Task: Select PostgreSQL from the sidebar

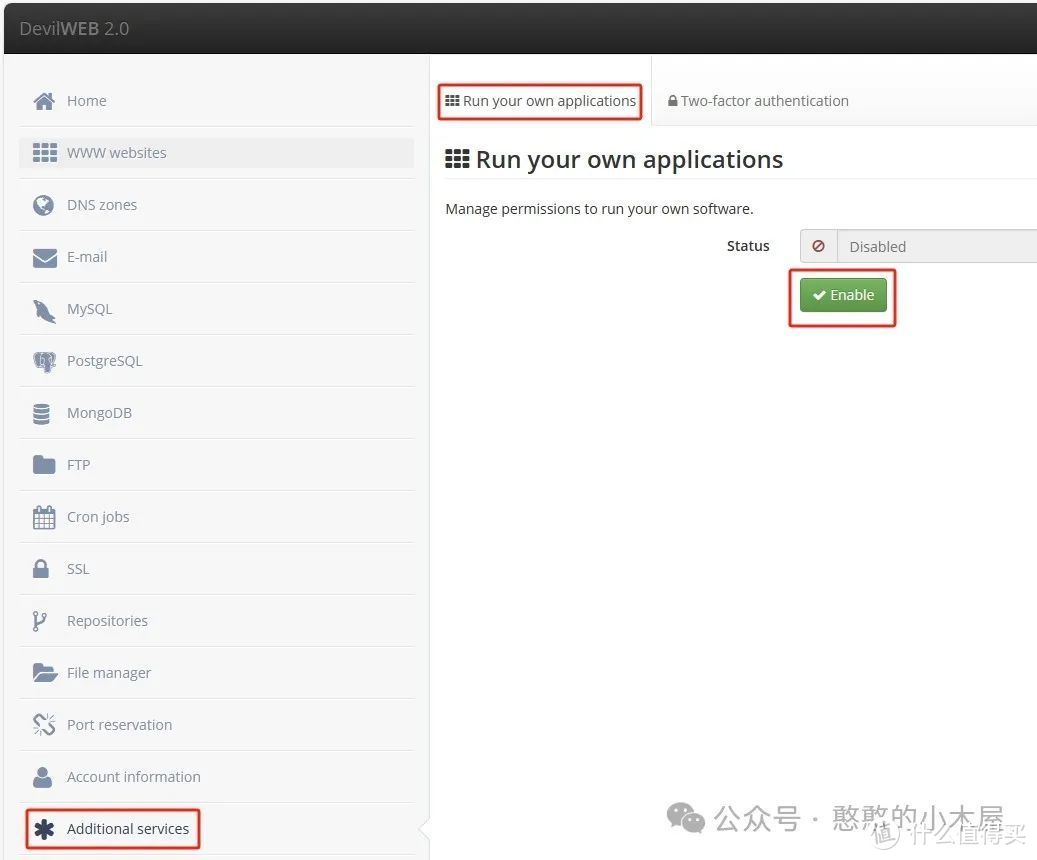Action: tap(216, 361)
